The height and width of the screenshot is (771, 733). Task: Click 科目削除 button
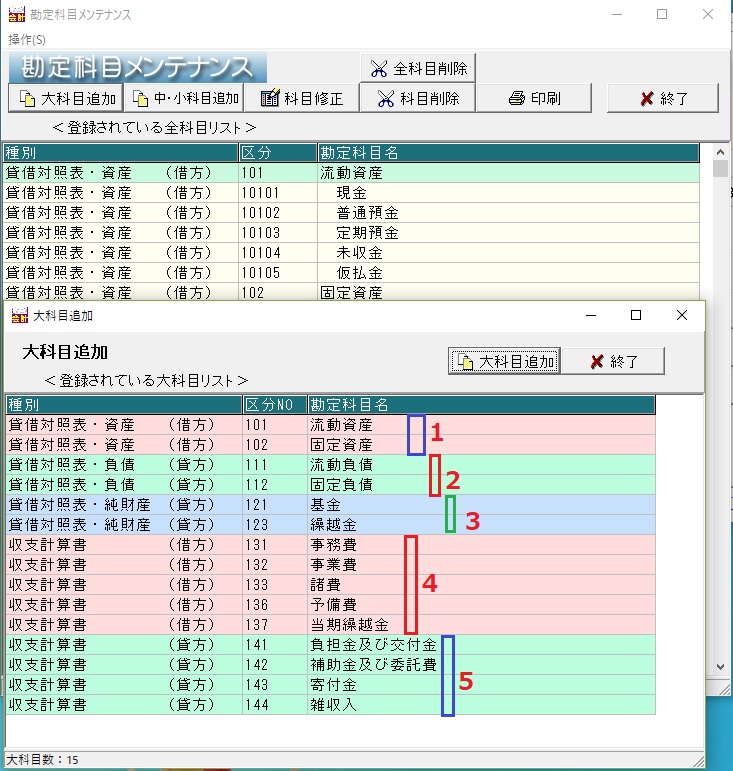click(x=417, y=98)
